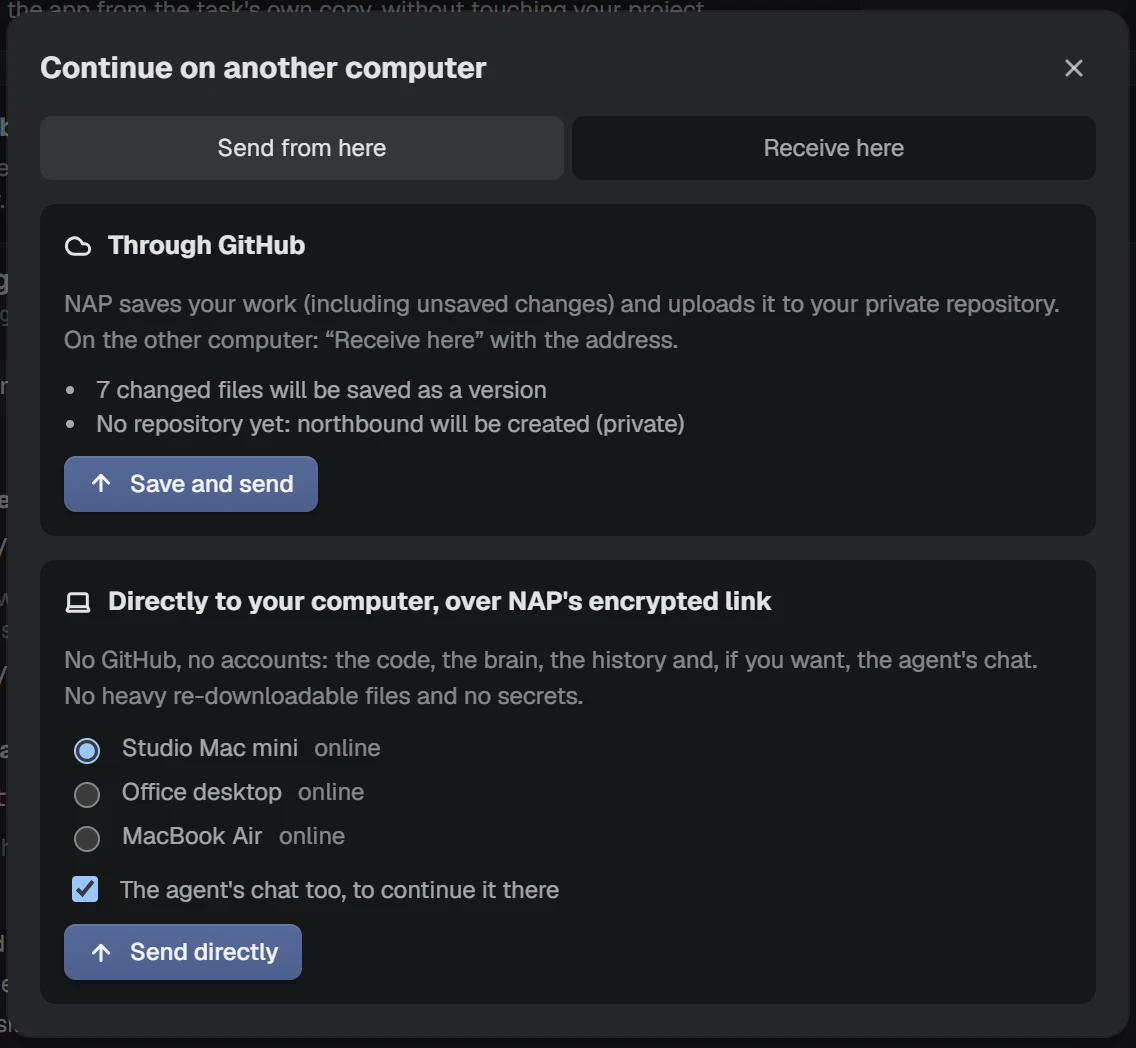
Task: Click the cloud icon beside Through GitHub
Action: click(x=78, y=246)
